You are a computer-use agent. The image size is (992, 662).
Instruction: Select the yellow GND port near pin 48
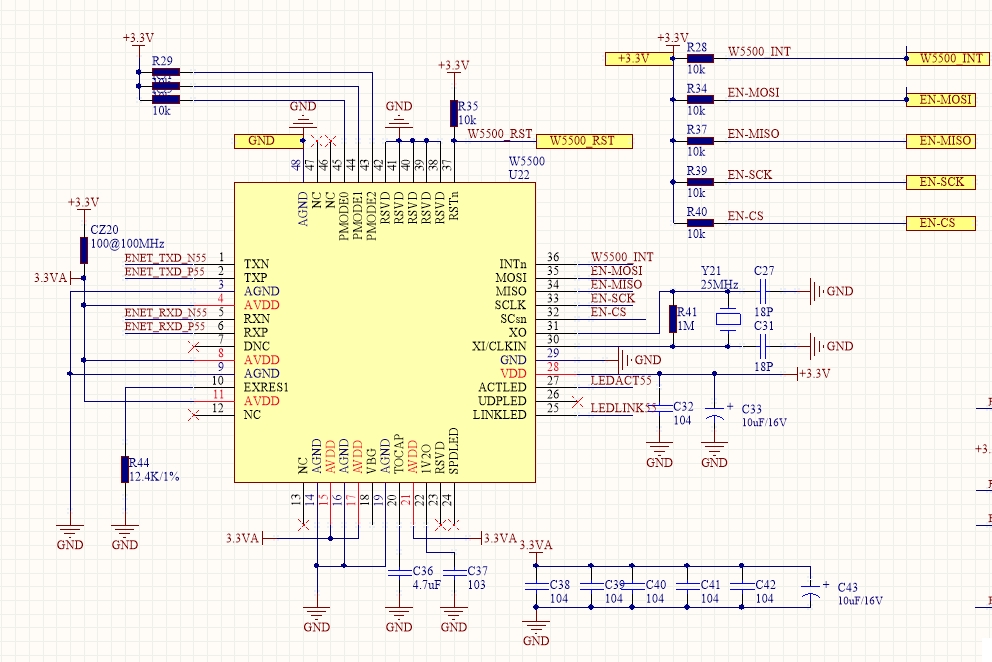pyautogui.click(x=270, y=141)
